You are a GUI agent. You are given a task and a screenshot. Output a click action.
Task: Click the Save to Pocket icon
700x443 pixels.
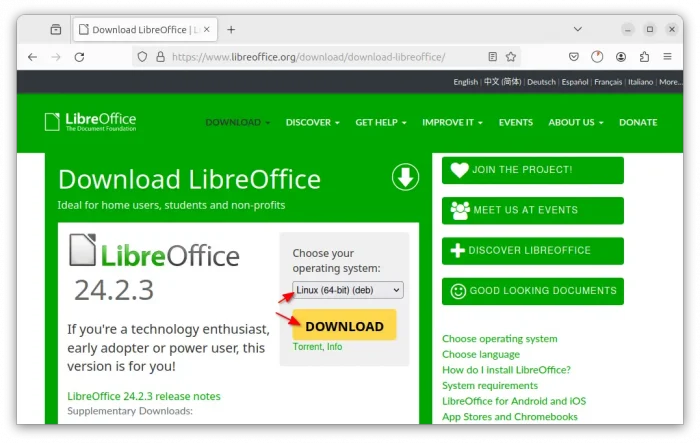tap(574, 57)
